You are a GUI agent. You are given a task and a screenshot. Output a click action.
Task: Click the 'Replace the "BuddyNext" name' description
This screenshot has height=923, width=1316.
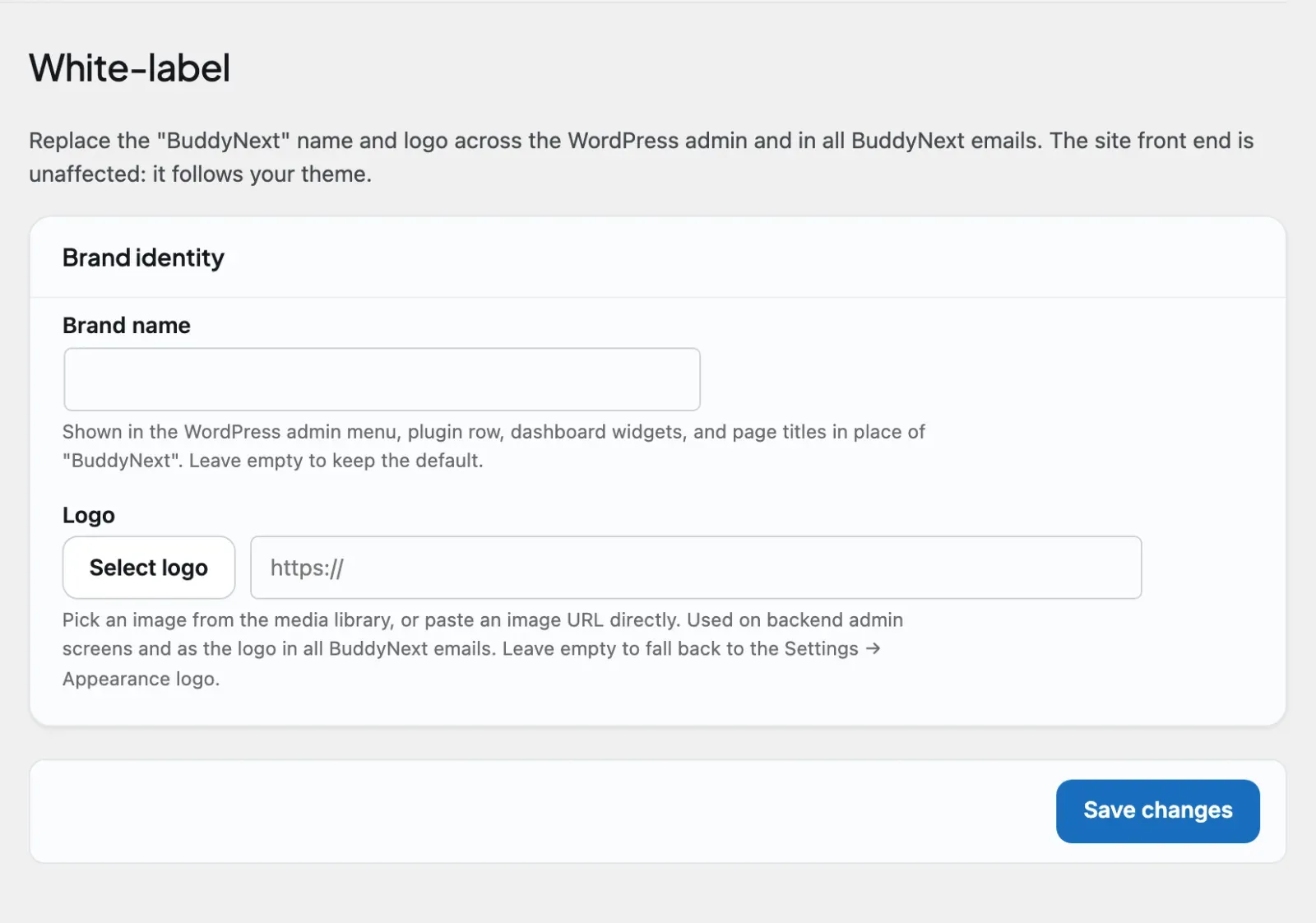(x=641, y=157)
